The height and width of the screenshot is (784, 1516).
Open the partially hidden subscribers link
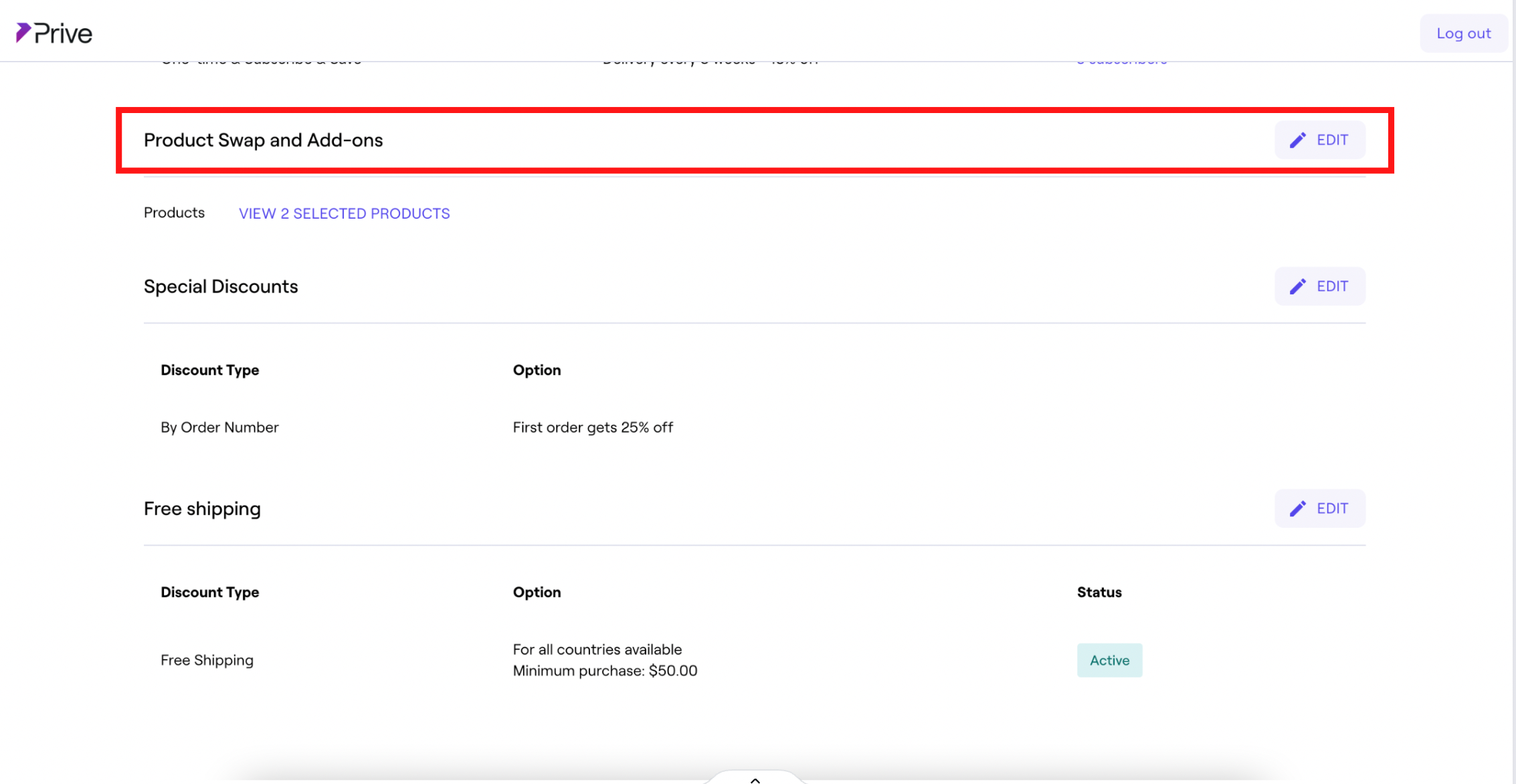[x=1121, y=62]
